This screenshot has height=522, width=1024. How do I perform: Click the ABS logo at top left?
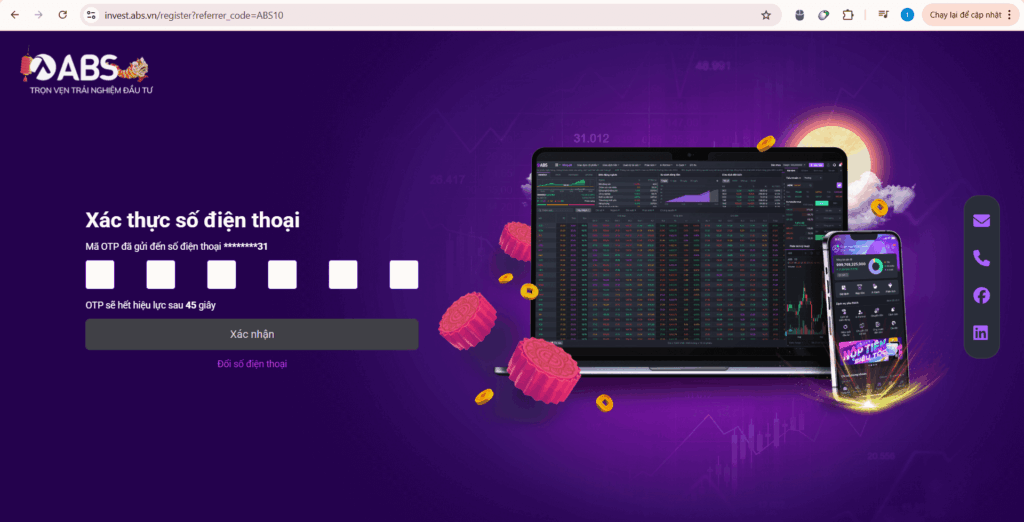click(86, 71)
